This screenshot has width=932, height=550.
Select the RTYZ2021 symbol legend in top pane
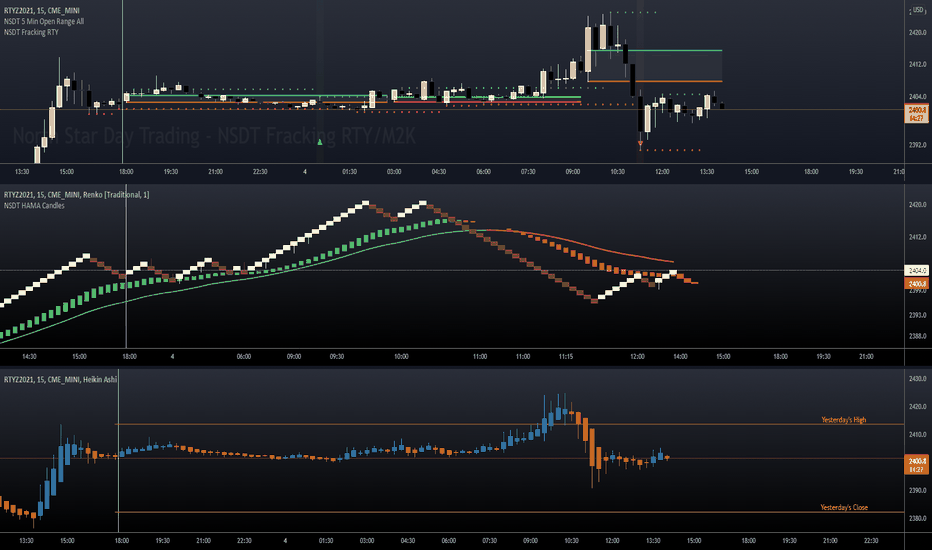(41, 11)
